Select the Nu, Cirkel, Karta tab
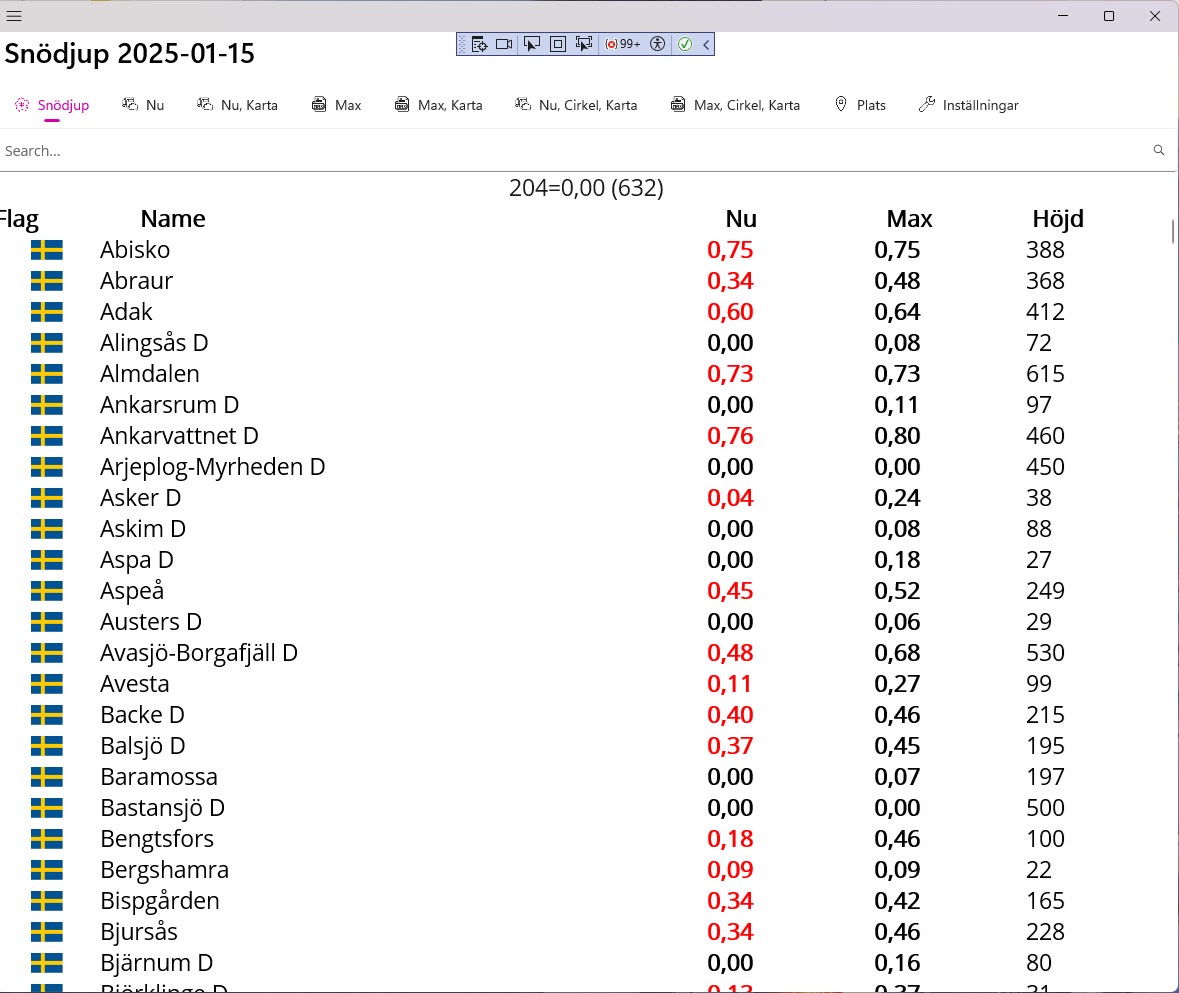 click(x=576, y=105)
